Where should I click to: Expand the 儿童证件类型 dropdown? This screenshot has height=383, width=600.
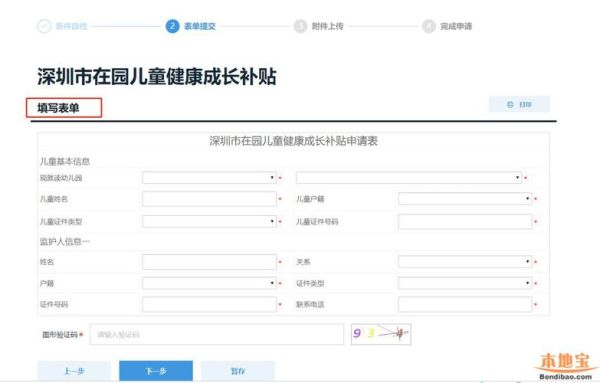tap(209, 221)
